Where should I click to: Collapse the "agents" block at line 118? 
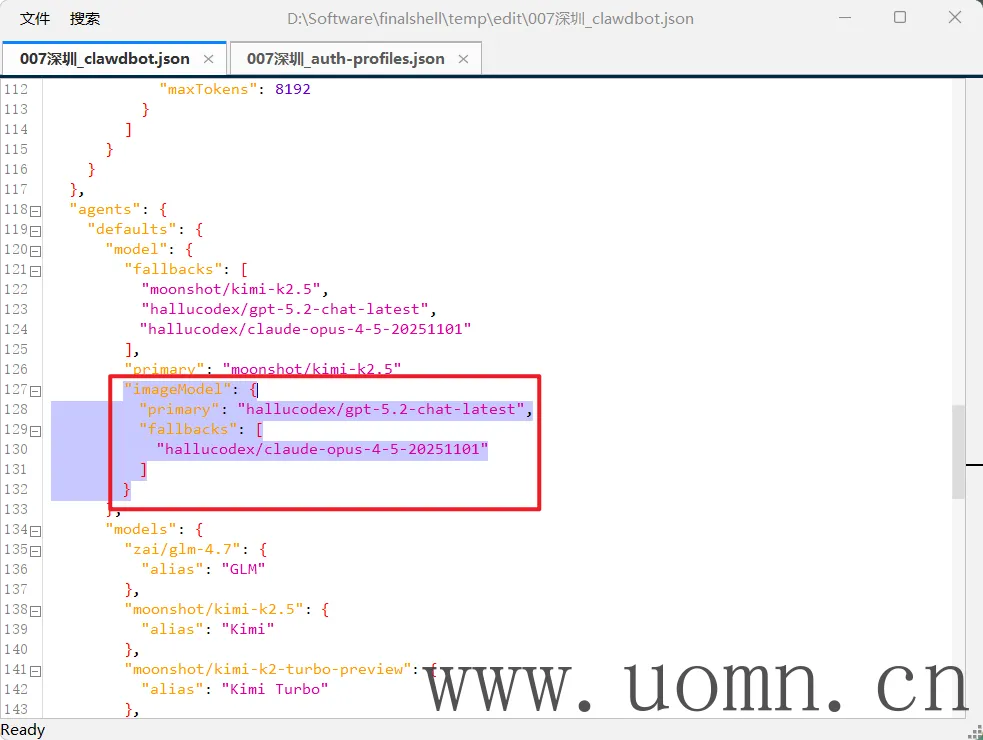[x=36, y=210]
